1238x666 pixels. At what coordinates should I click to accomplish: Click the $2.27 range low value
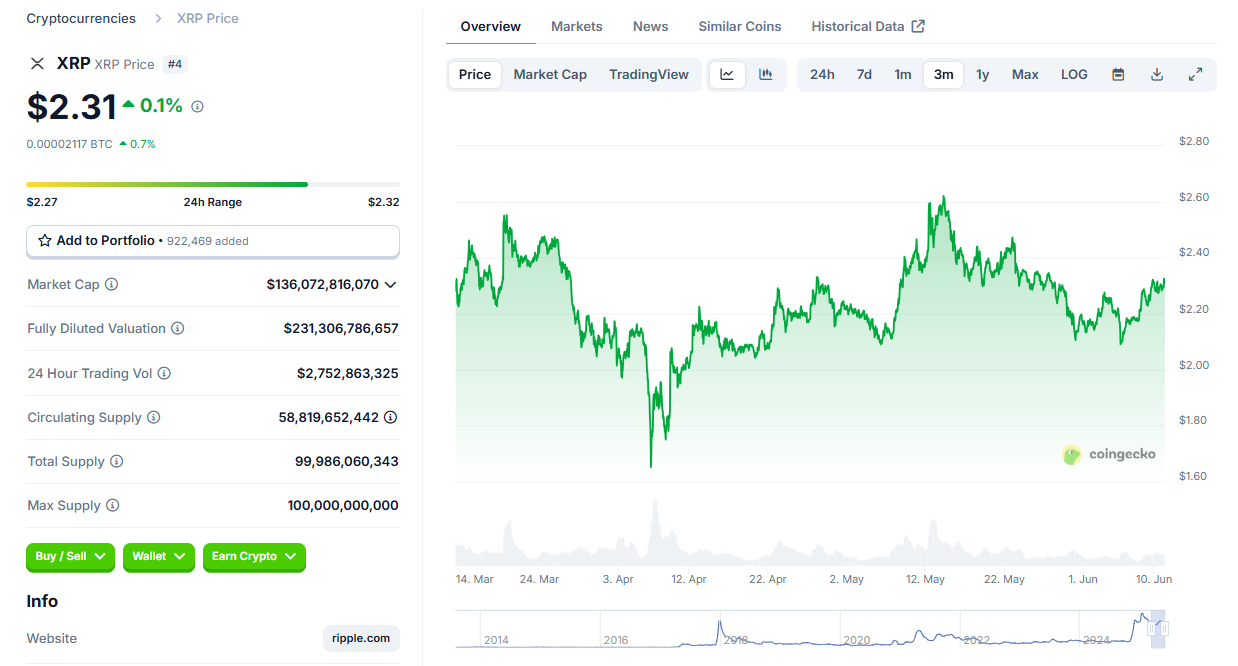point(41,202)
